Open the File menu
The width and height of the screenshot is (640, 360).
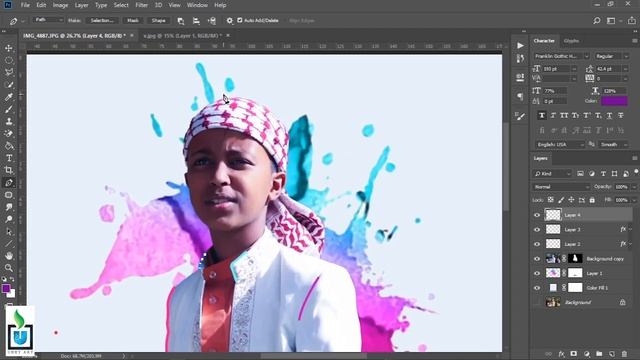[x=25, y=5]
